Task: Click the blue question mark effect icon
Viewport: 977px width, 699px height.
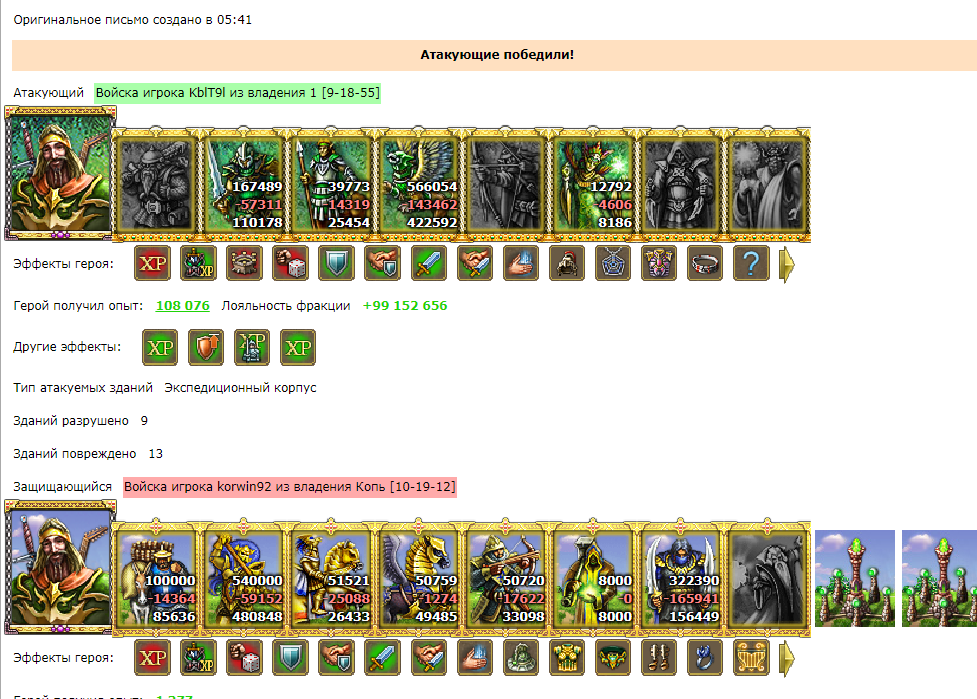Action: point(751,264)
